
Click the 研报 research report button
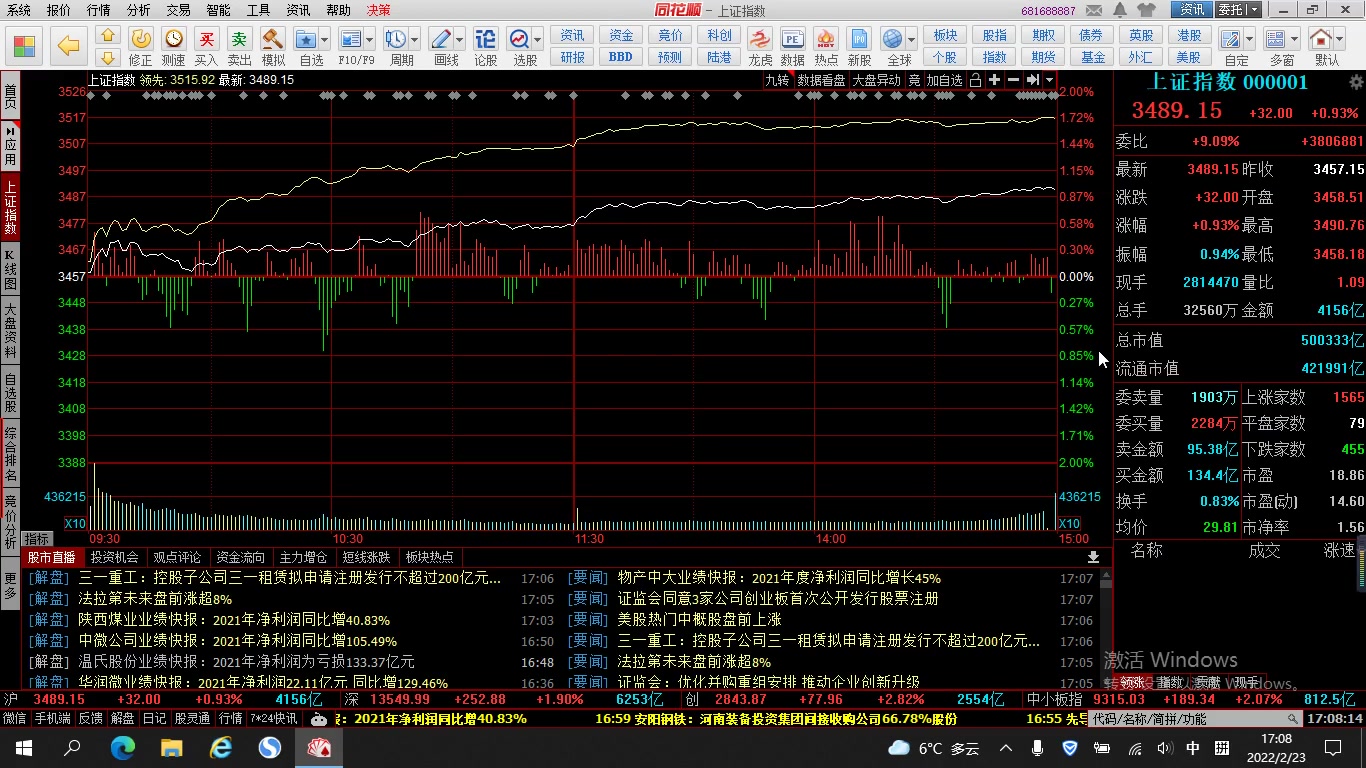pos(573,57)
